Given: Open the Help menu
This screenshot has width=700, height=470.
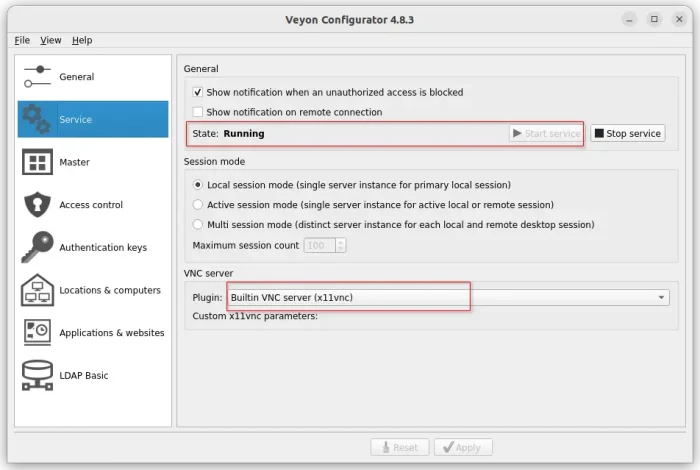Looking at the screenshot, I should (82, 40).
